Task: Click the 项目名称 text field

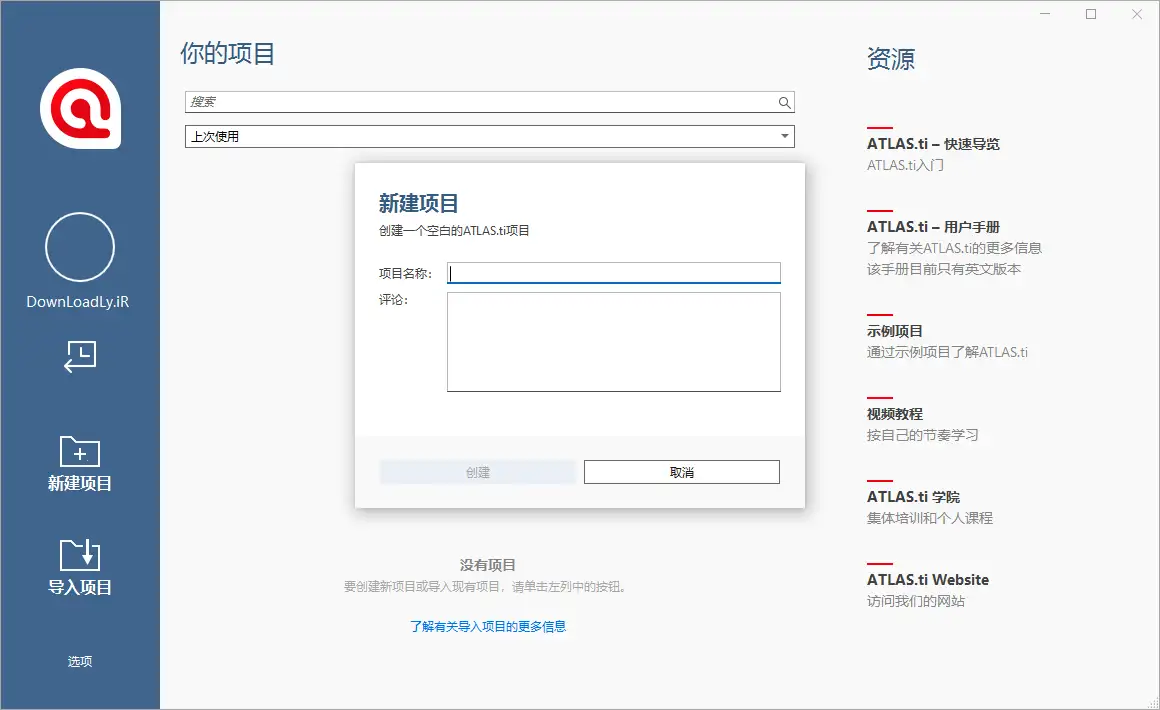Action: point(613,273)
